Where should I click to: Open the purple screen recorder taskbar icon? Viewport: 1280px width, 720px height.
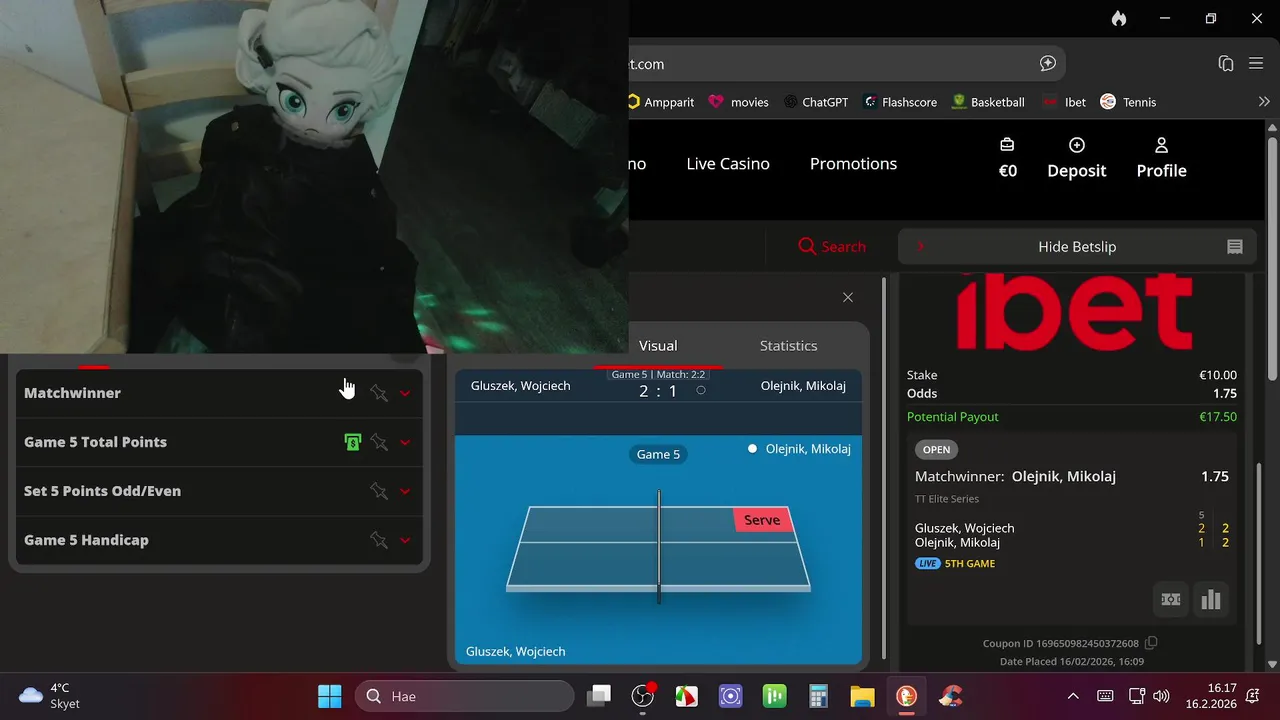[x=731, y=696]
